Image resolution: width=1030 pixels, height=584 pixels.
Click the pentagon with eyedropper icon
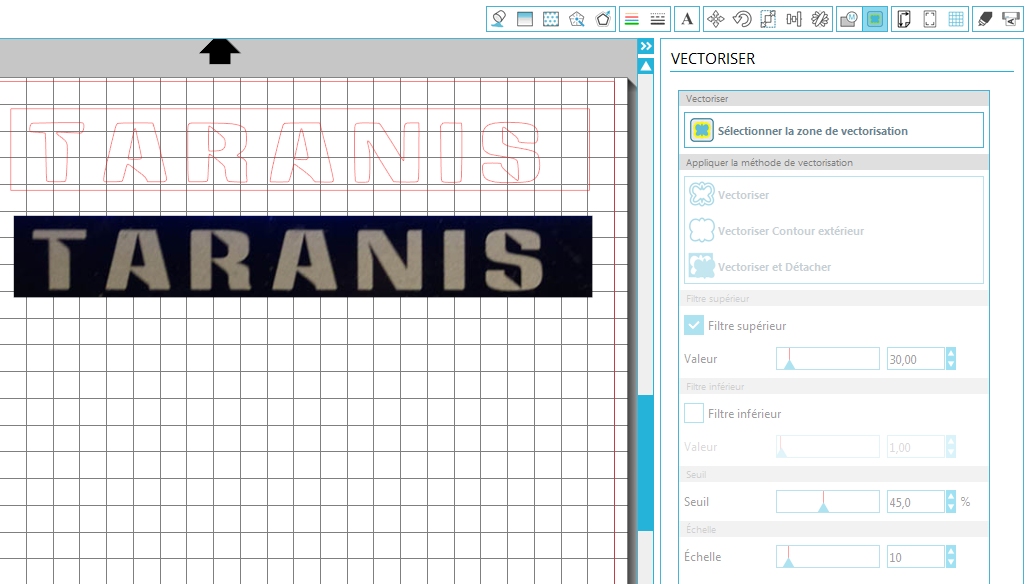click(577, 19)
